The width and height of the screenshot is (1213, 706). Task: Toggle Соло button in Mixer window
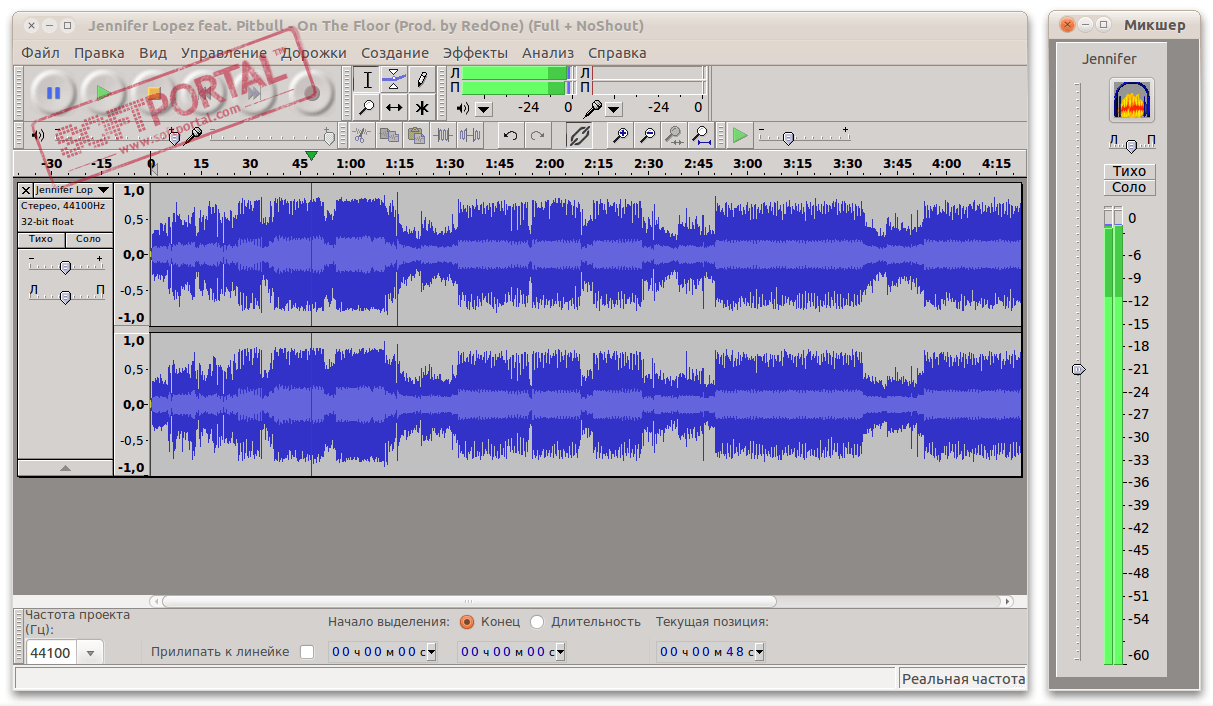(x=1129, y=188)
